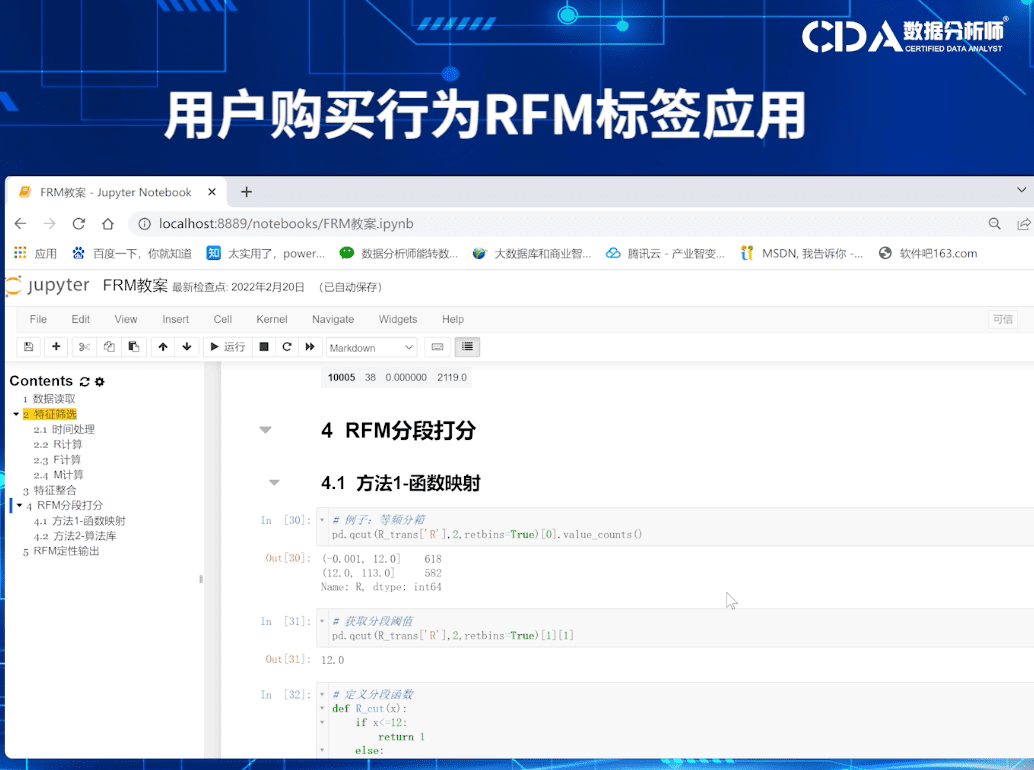Restart kernel and rerun all fast-forward icon
Viewport: 1034px width, 770px height.
click(x=310, y=347)
